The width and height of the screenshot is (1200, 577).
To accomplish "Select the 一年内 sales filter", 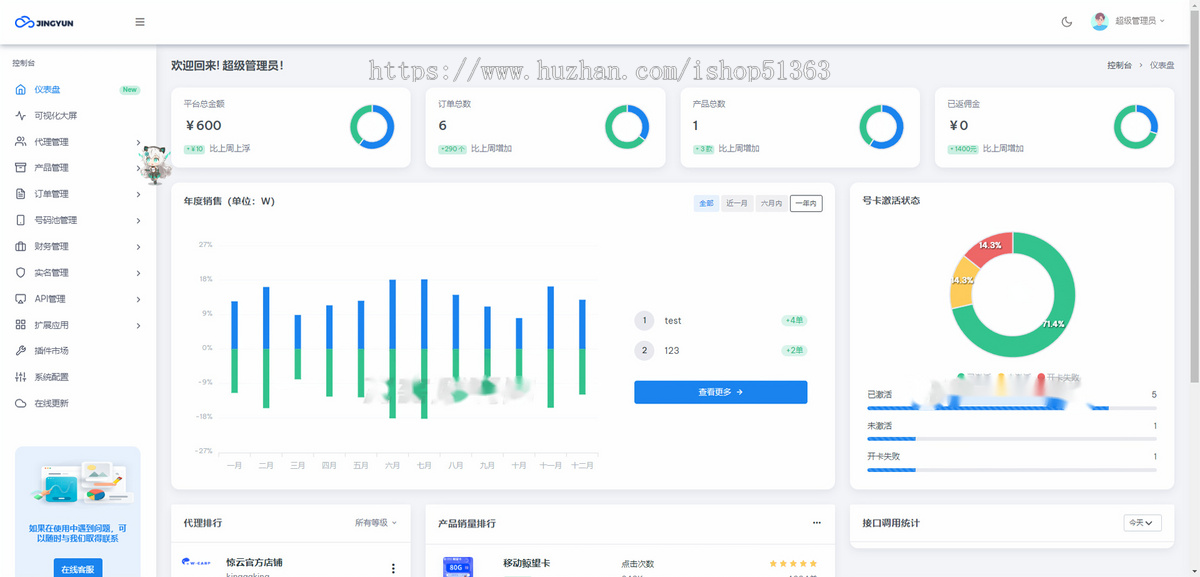I will click(x=806, y=203).
